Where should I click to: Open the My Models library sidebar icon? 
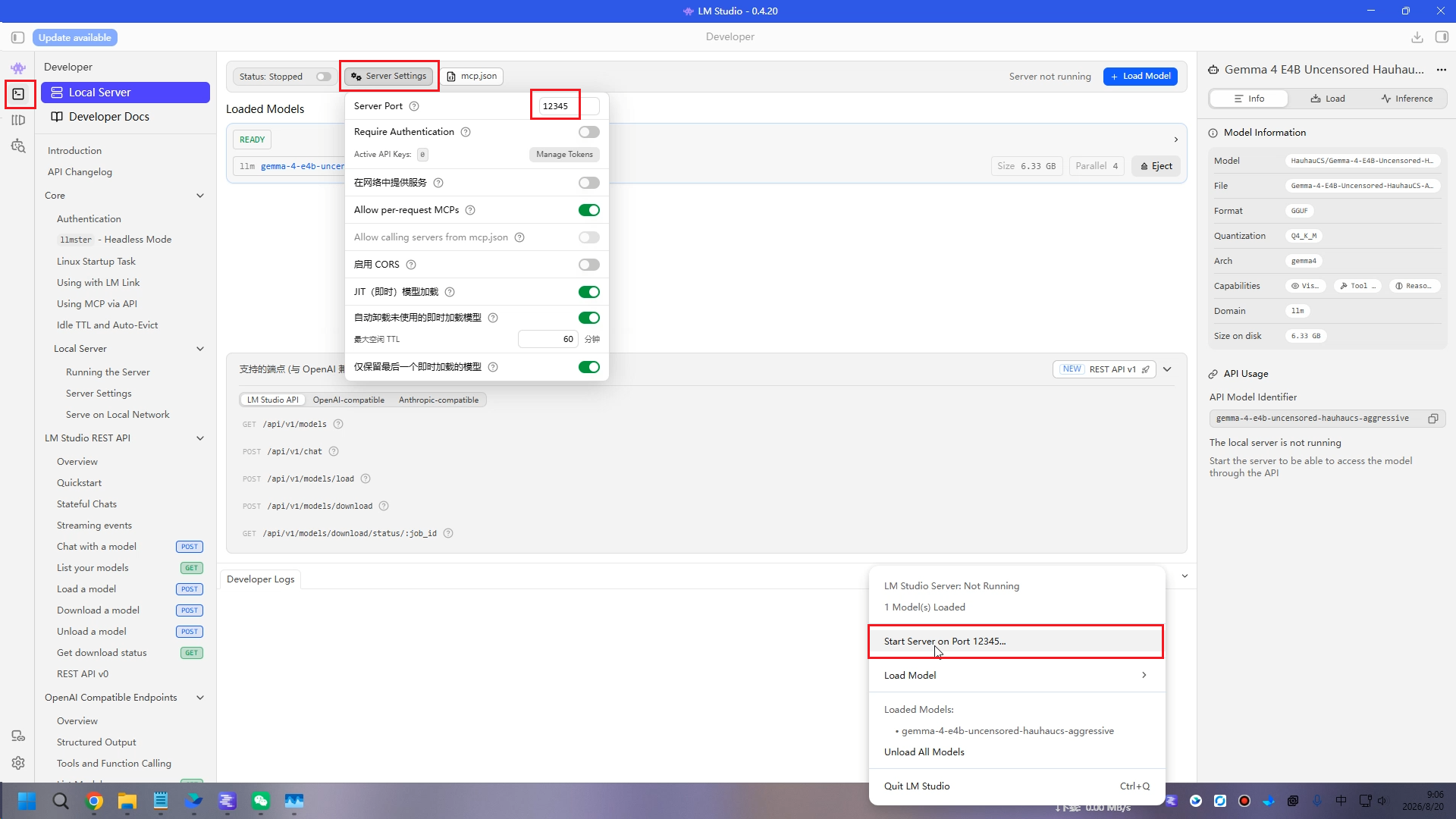coord(18,120)
